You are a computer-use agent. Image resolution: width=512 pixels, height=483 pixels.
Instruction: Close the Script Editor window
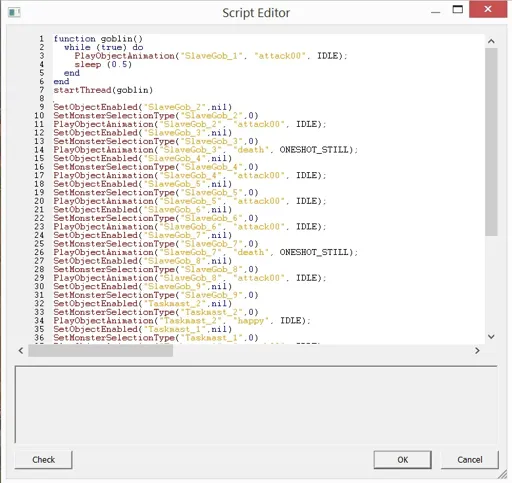[488, 9]
